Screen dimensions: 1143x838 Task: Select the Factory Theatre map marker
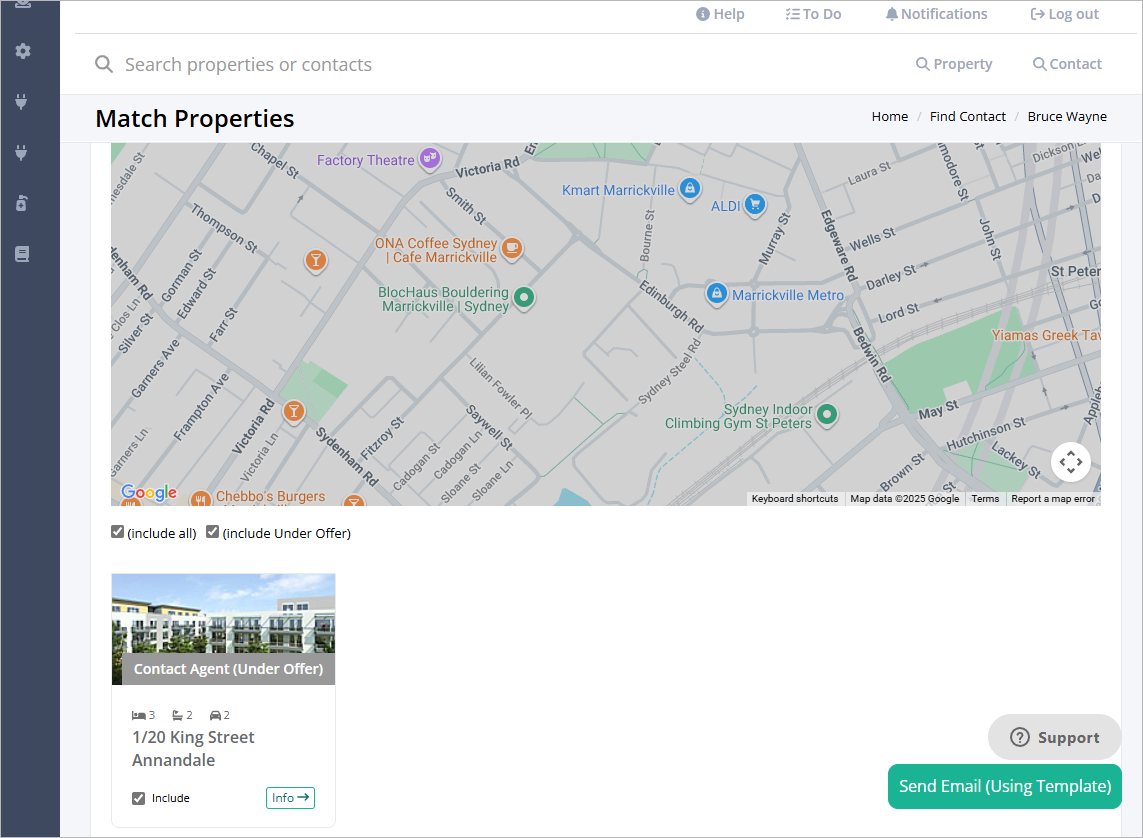point(430,158)
